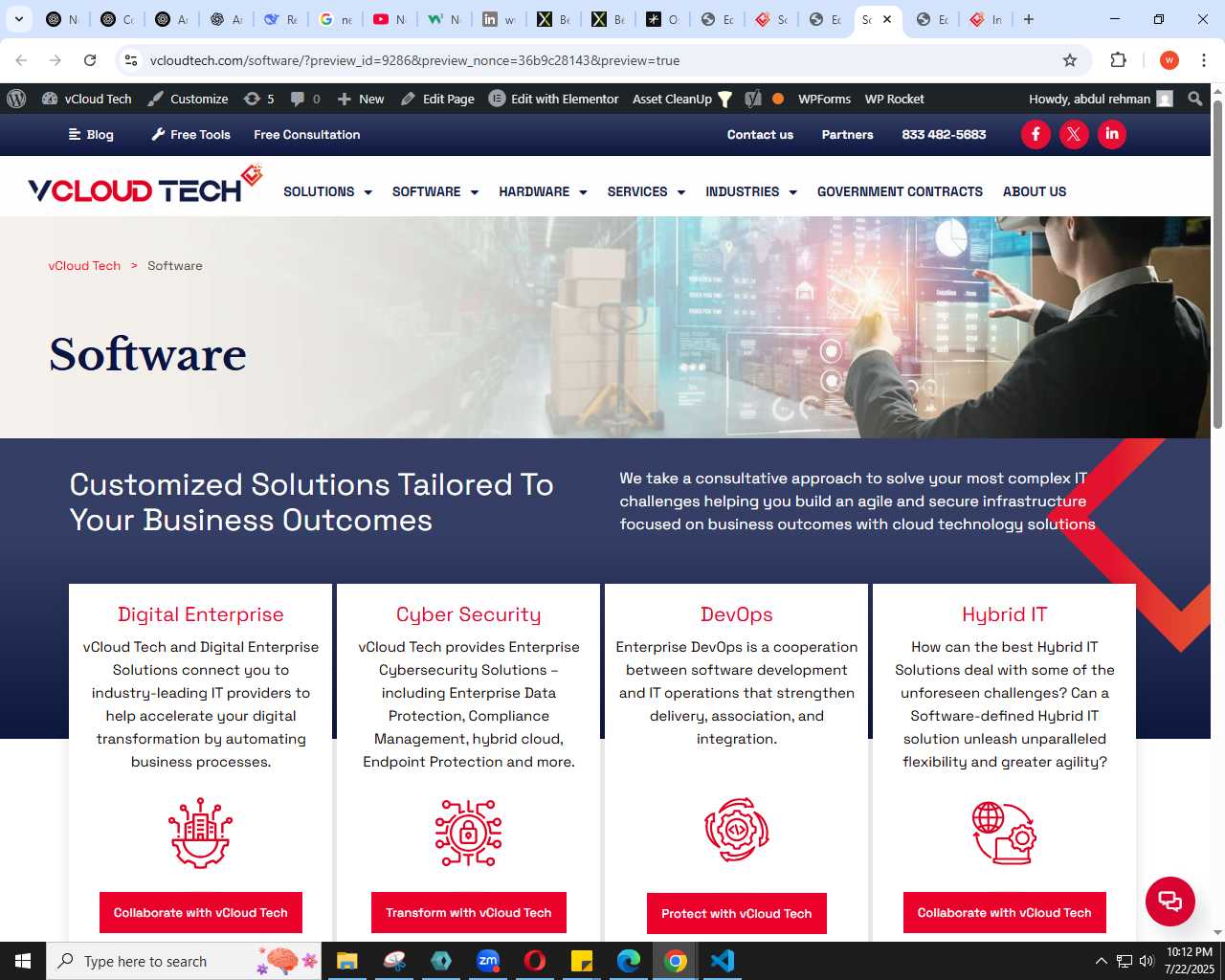Open WPForms admin menu
The image size is (1225, 980).
824,99
